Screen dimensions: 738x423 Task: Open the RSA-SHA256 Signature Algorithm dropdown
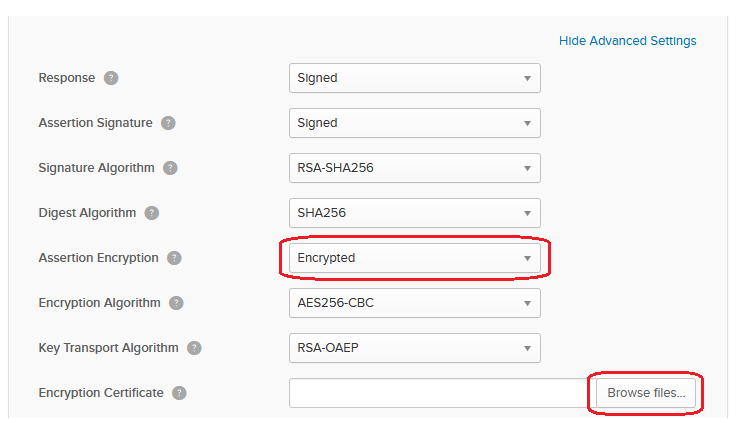coord(415,168)
